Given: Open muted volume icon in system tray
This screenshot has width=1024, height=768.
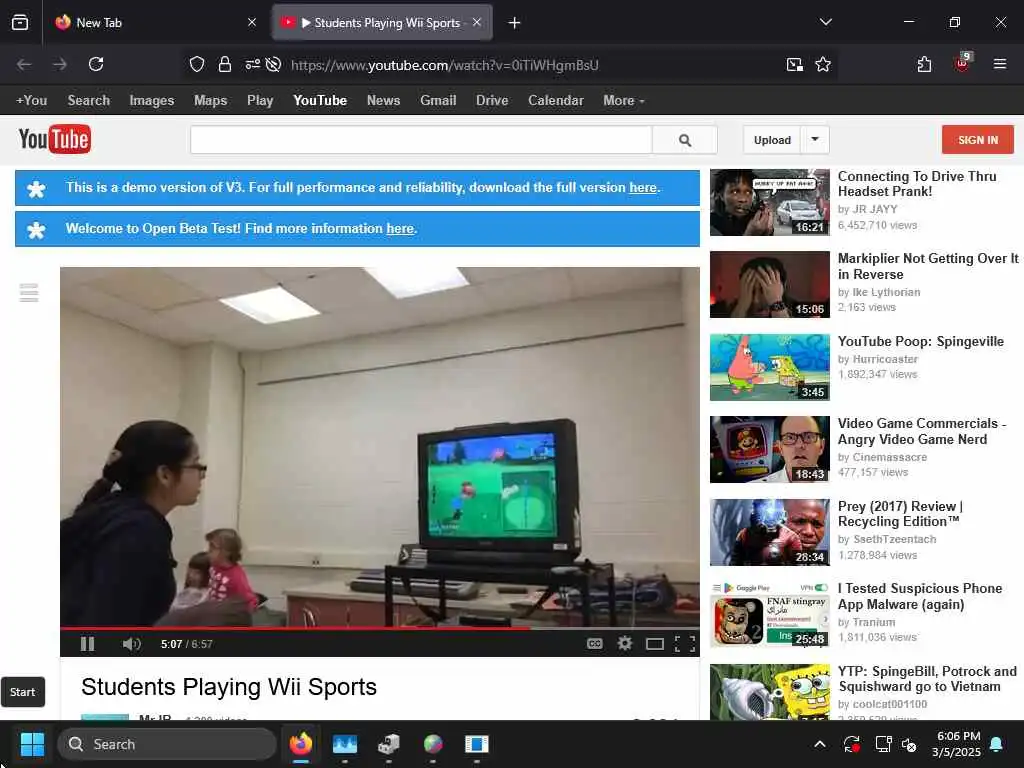Looking at the screenshot, I should coord(910,744).
